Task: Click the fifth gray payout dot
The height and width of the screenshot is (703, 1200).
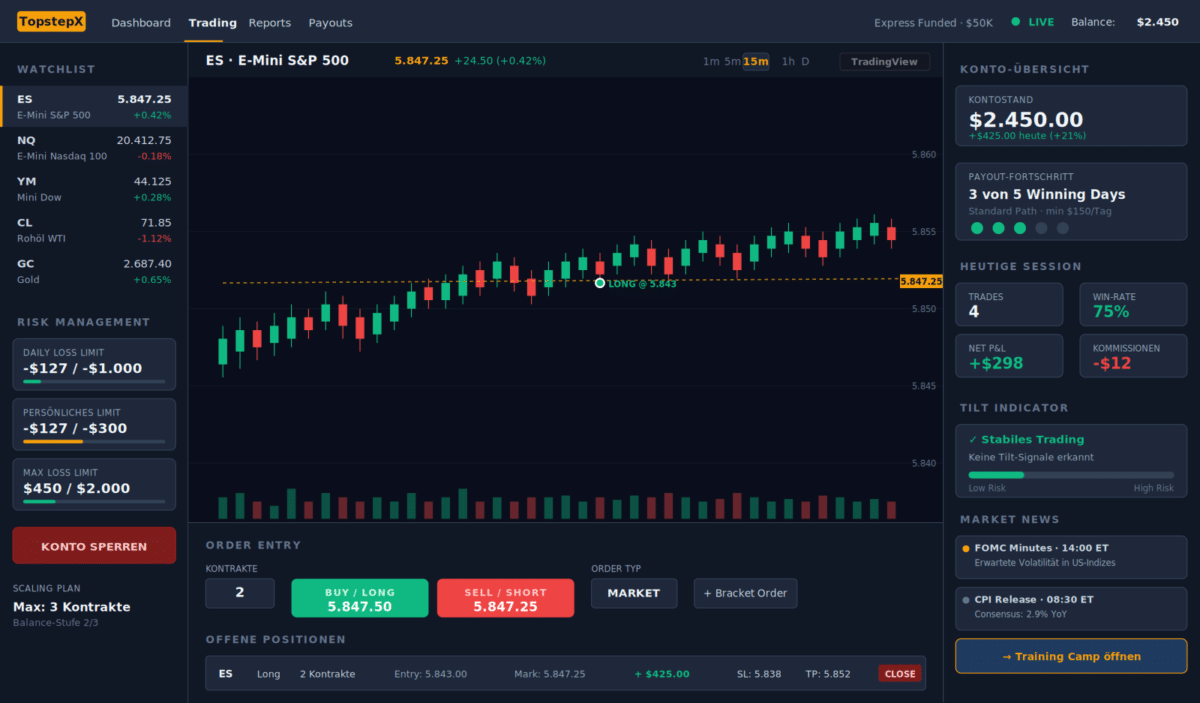Action: [x=1063, y=228]
